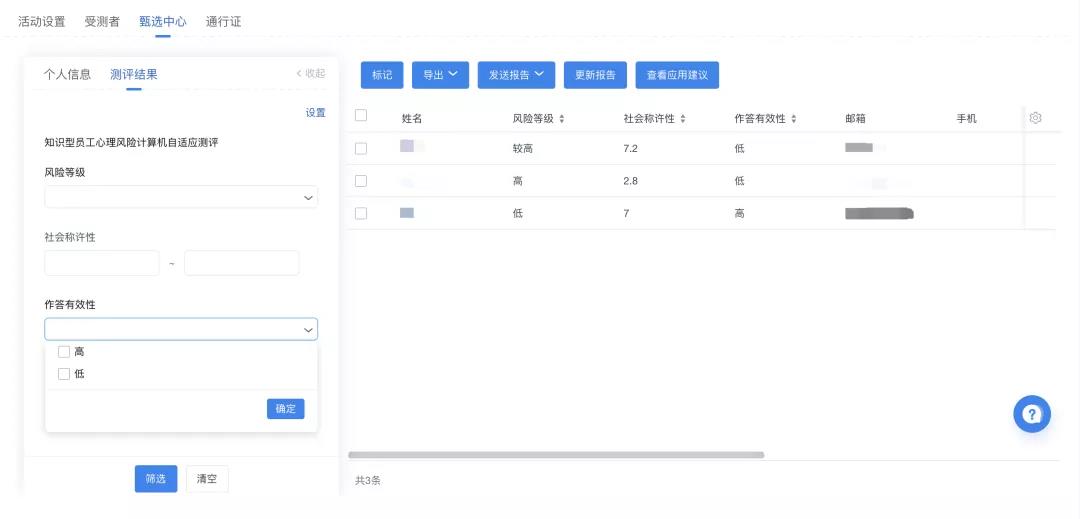Toggle select-all checkbox in table header
Viewport: 1080px width, 519px height.
pos(361,116)
